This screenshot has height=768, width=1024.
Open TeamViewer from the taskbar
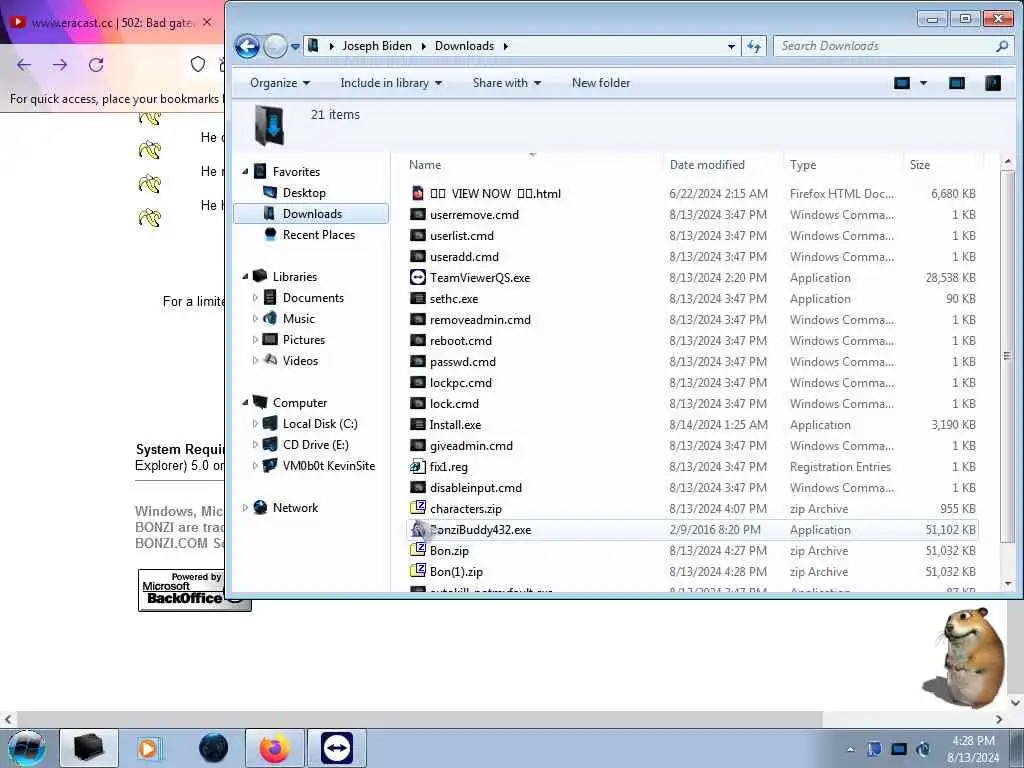[337, 748]
